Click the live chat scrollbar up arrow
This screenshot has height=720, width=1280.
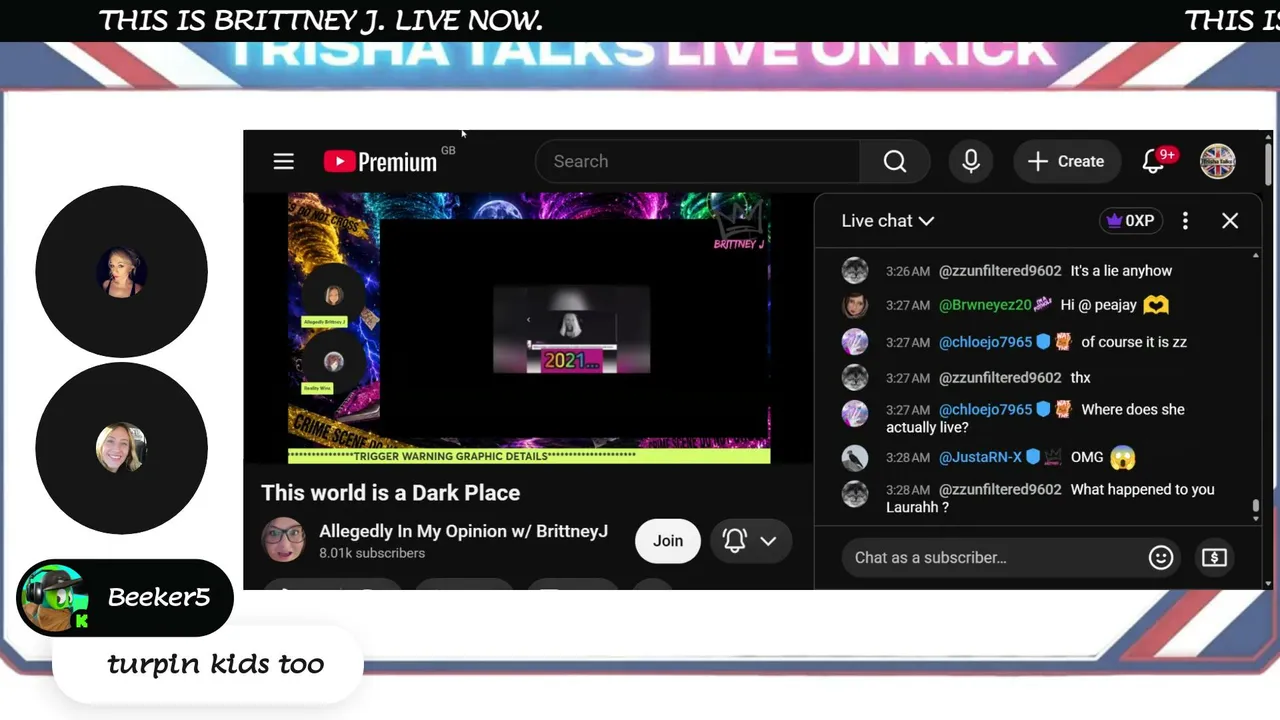1256,256
